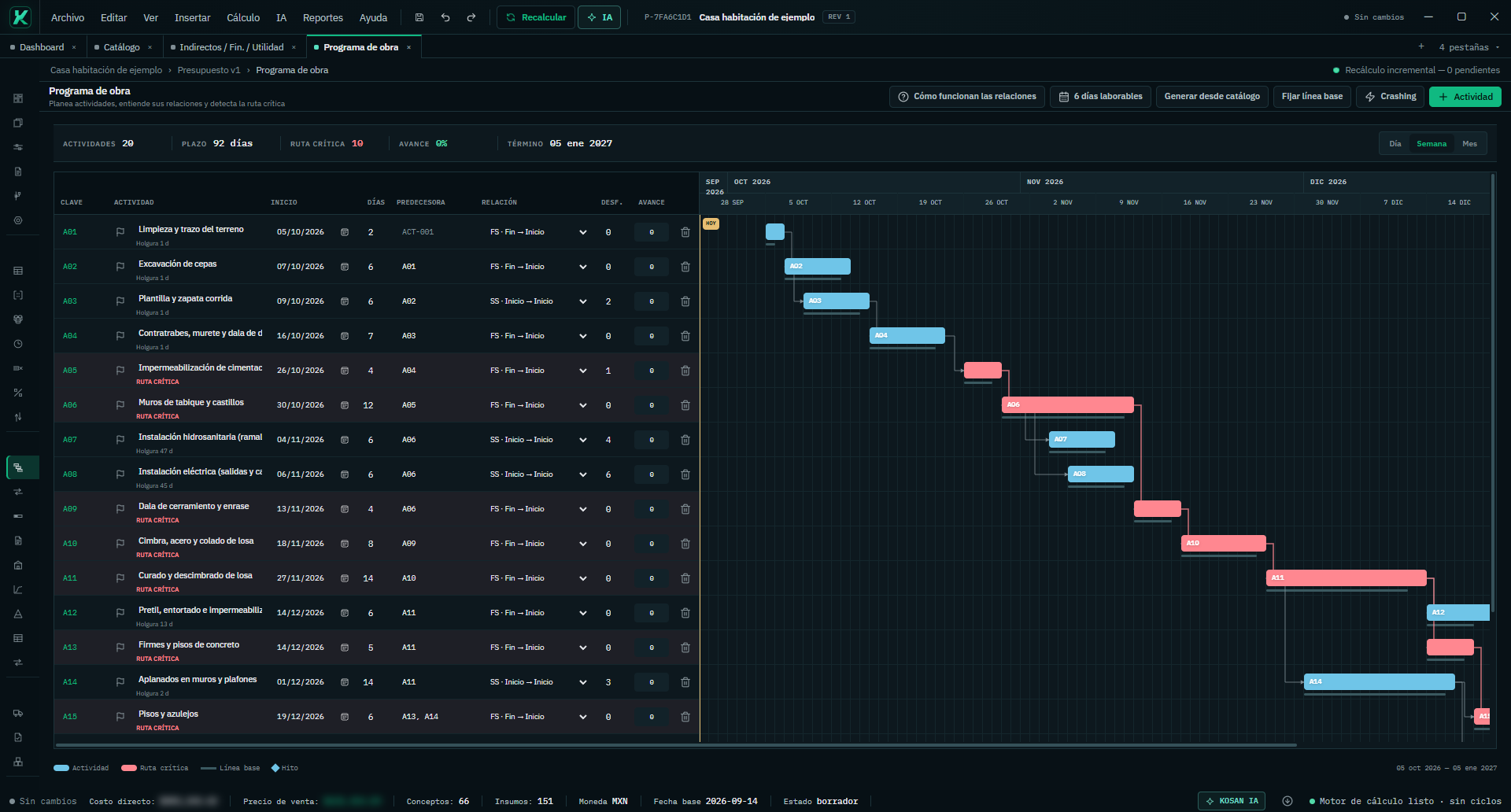The width and height of the screenshot is (1511, 812).
Task: Go to Presupuesto v1 in breadcrumb
Action: click(209, 70)
